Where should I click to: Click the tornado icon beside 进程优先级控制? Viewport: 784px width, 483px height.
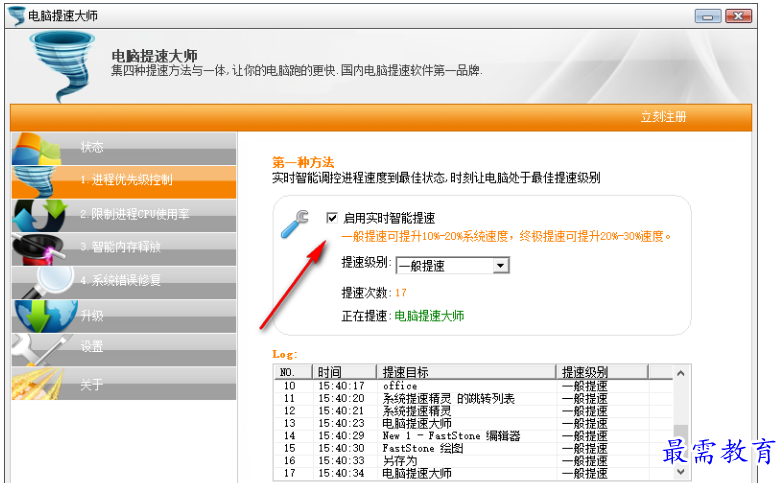tap(35, 182)
